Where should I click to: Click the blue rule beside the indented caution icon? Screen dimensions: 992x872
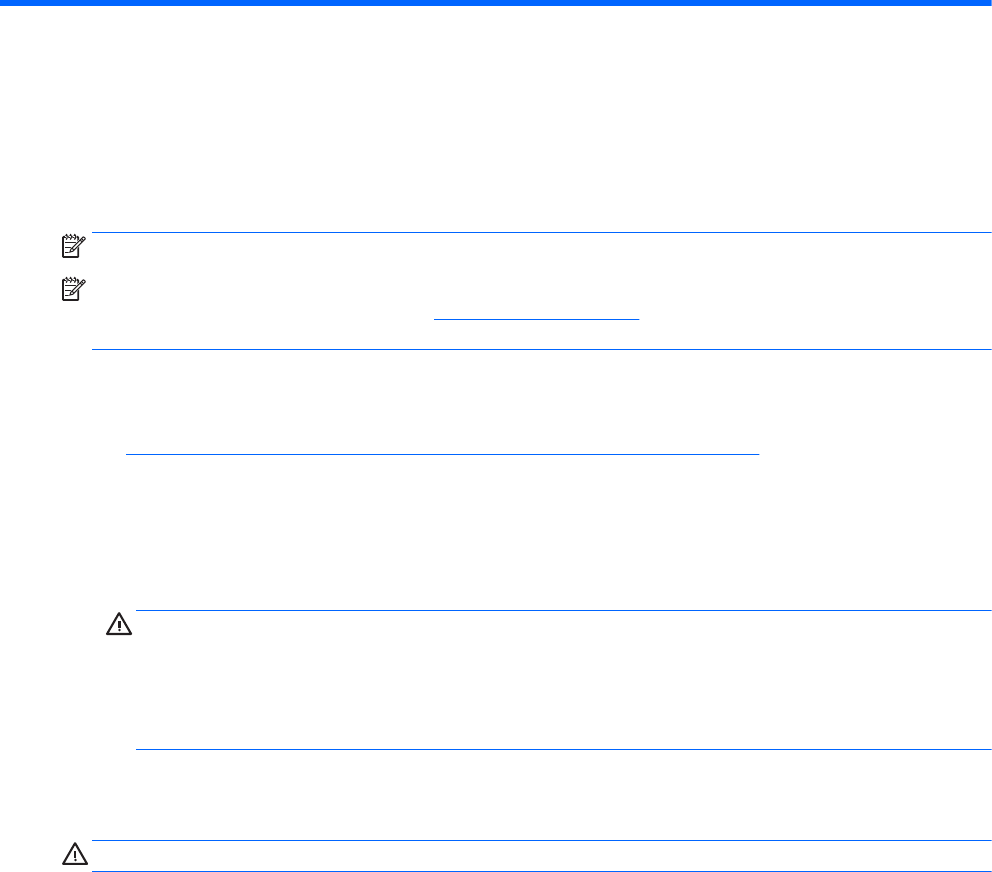562,610
